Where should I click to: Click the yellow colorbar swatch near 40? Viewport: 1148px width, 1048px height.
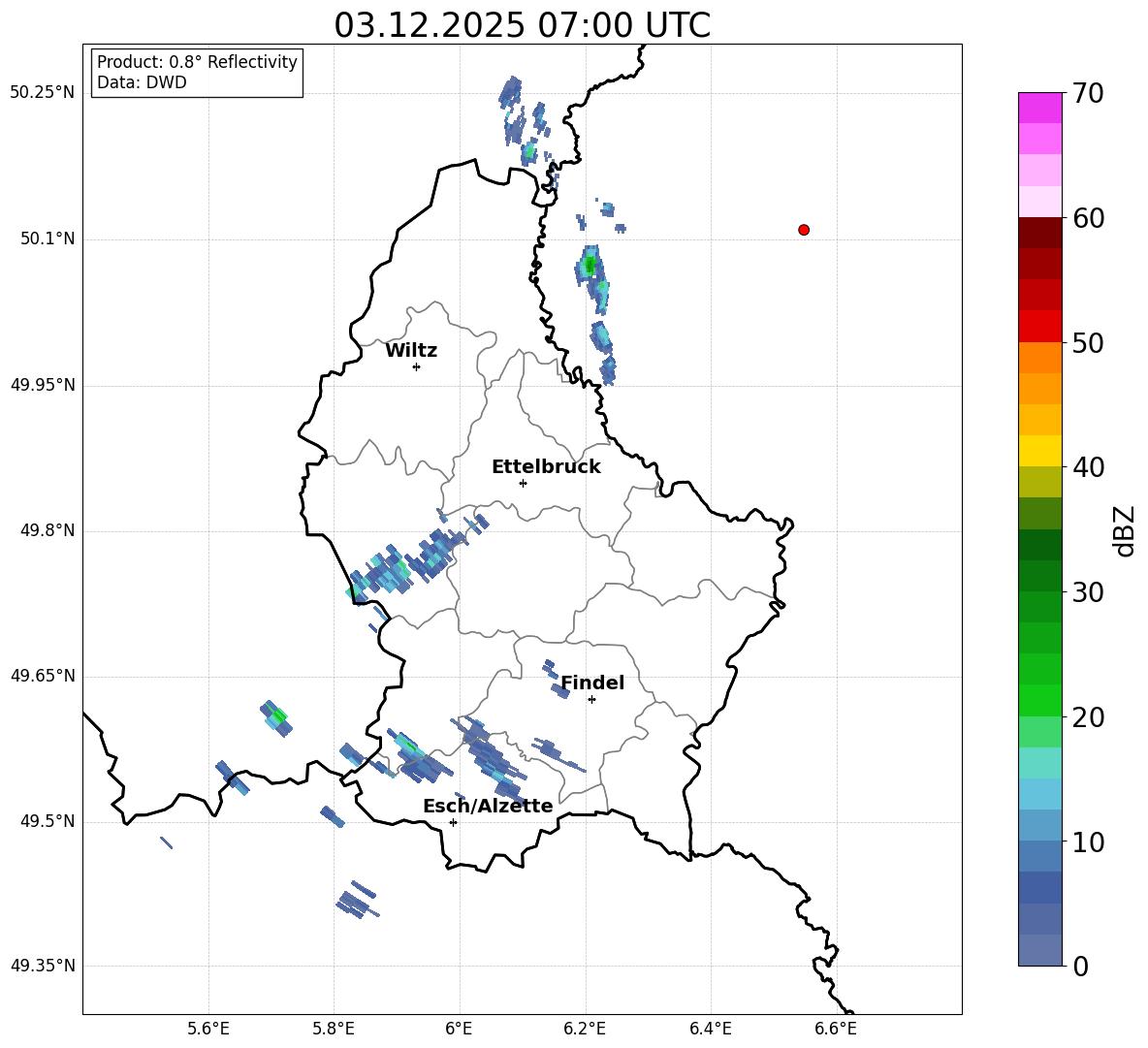[x=1040, y=451]
